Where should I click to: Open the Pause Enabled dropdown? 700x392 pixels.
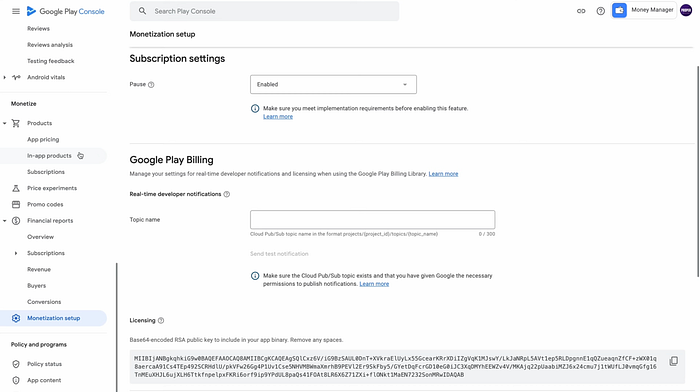[x=333, y=84]
